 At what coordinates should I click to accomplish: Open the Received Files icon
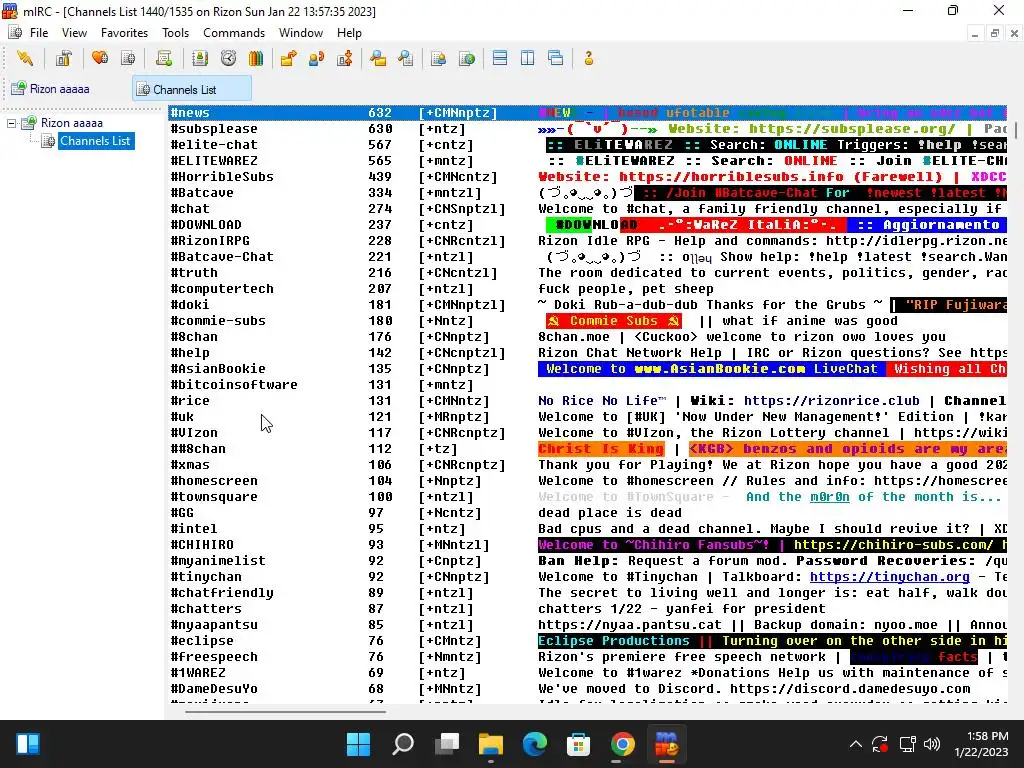(x=378, y=59)
